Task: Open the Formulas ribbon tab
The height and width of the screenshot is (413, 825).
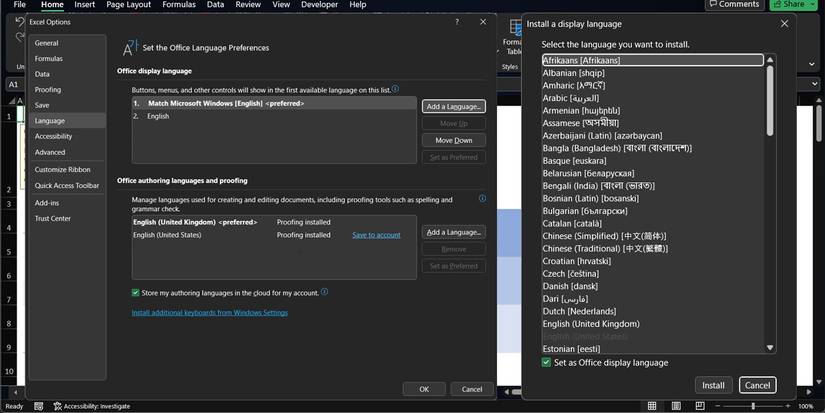Action: [x=179, y=5]
